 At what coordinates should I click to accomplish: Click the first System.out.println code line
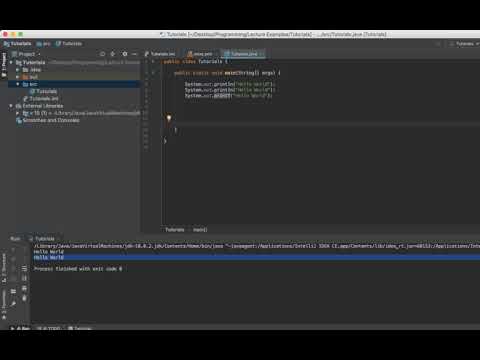230,84
